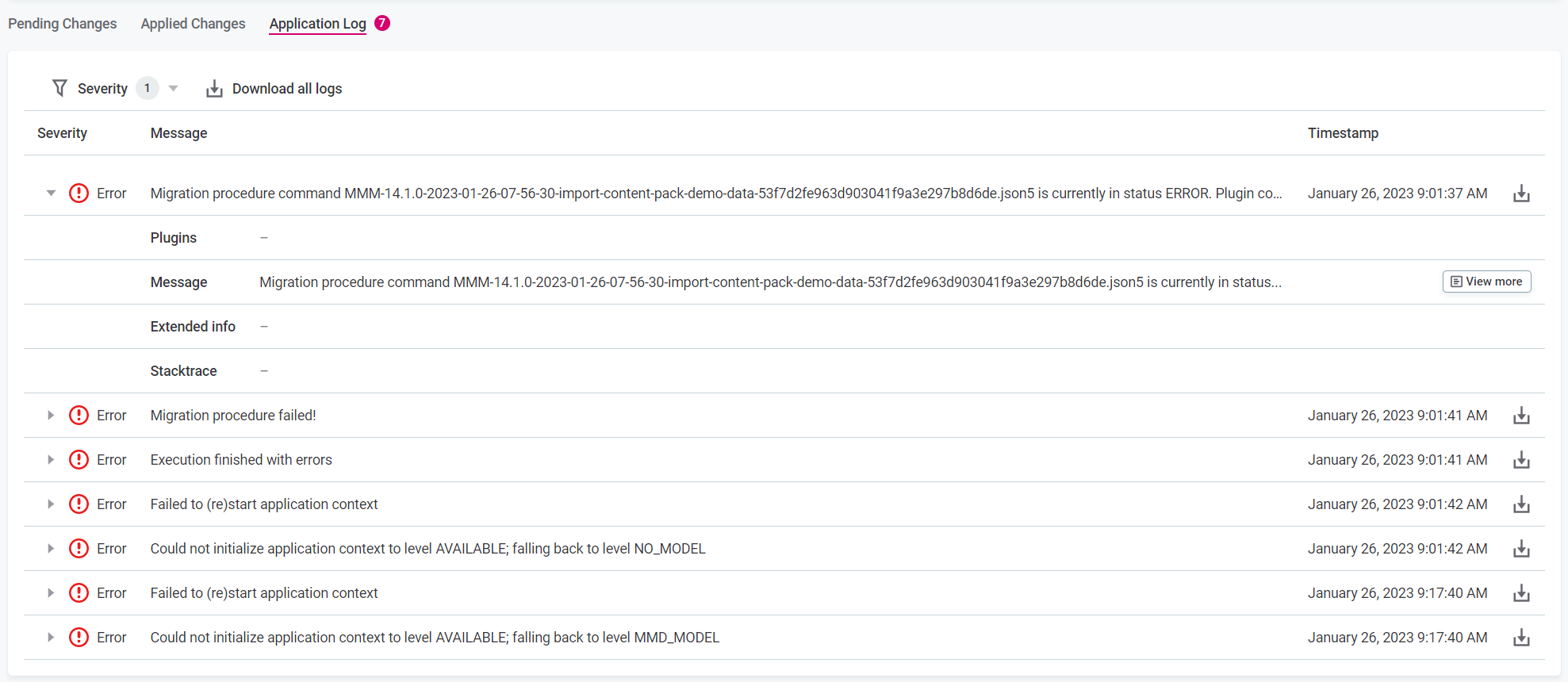Switch to the Pending Changes tab
1568x682 pixels.
[63, 24]
